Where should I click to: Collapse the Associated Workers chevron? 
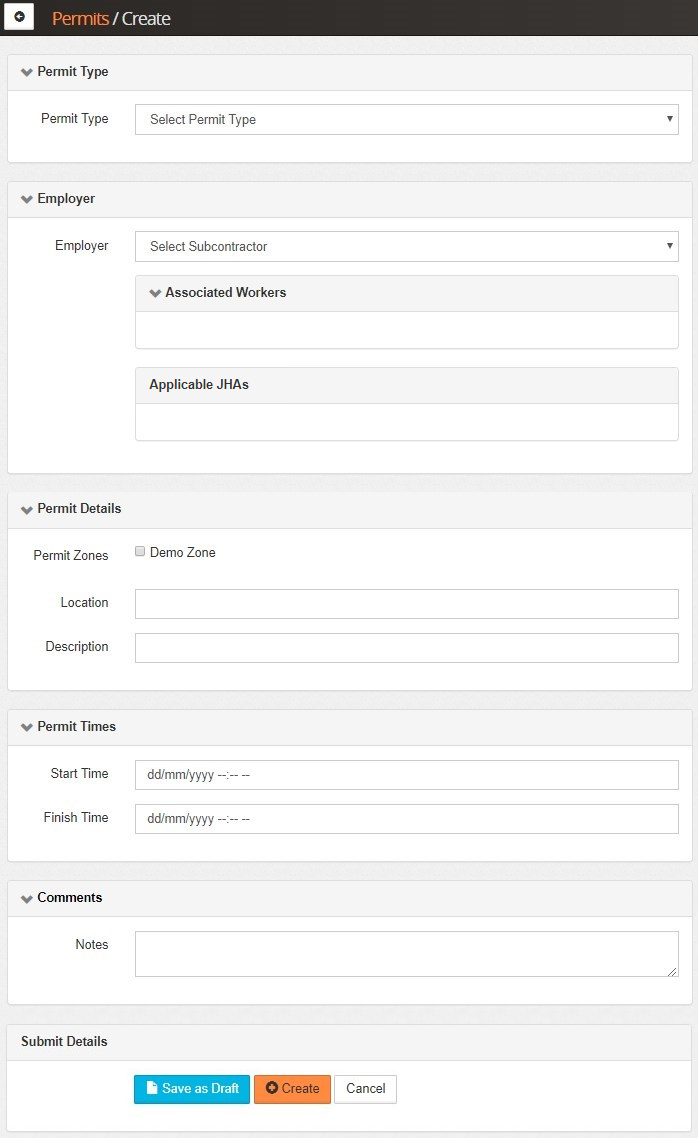(155, 293)
